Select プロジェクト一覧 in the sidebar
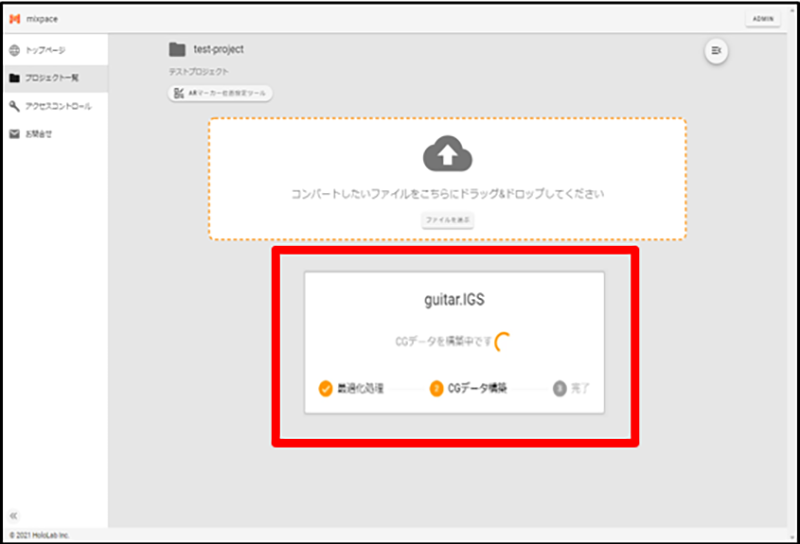 pos(51,78)
